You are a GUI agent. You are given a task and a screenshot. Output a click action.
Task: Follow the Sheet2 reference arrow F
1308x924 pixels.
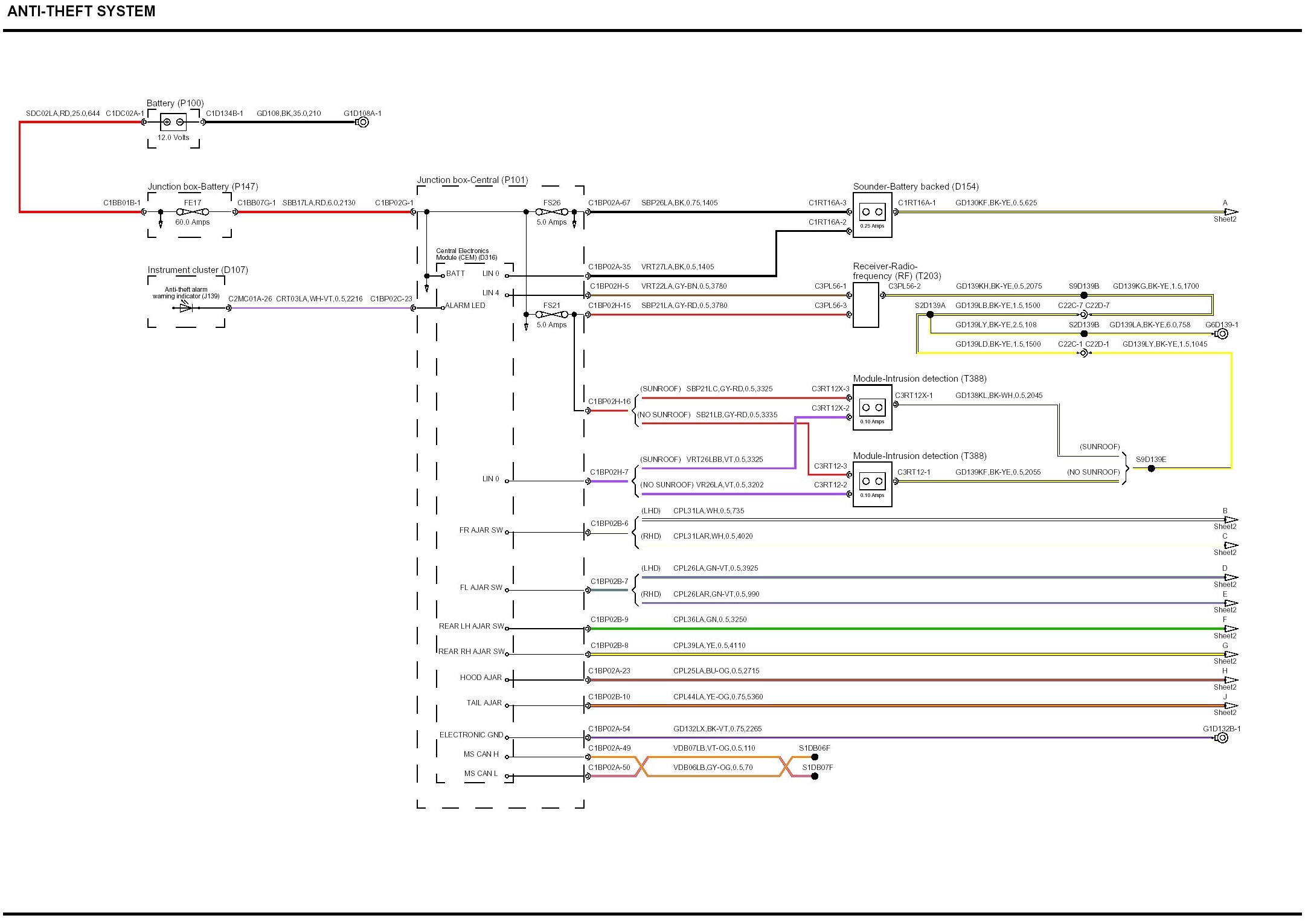click(x=1231, y=629)
